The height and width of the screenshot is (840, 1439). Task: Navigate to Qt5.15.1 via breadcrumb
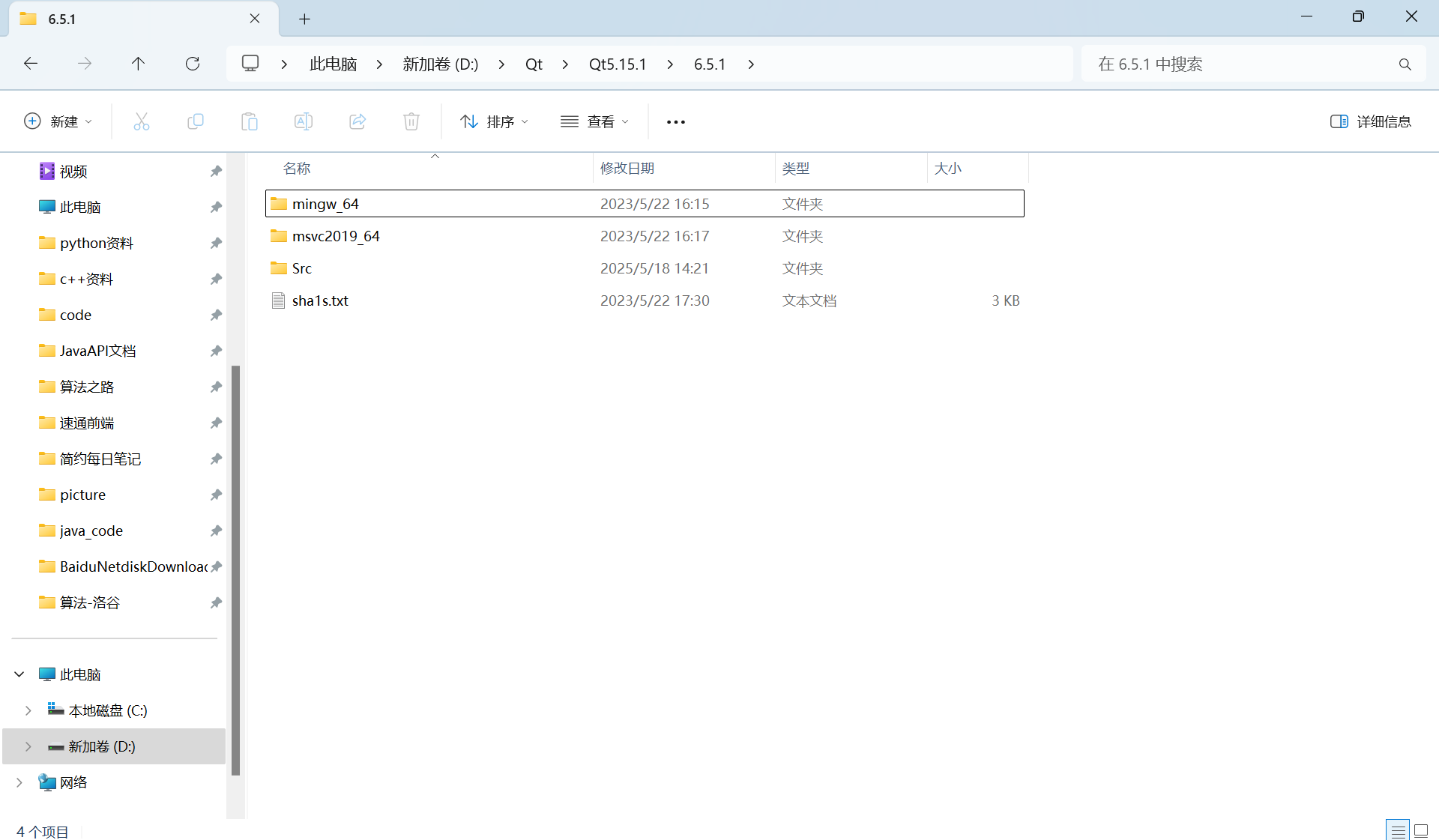[618, 64]
